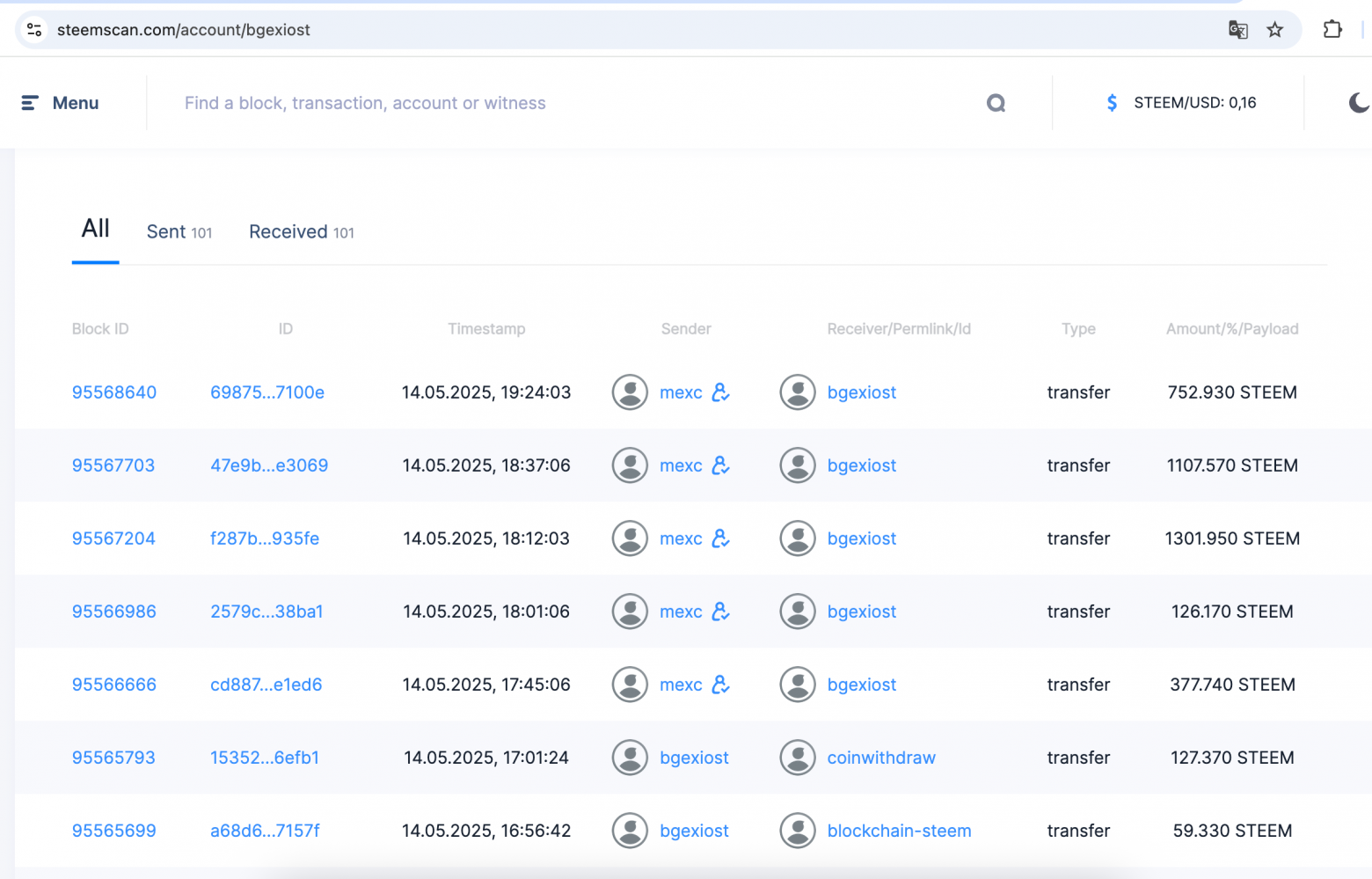The width and height of the screenshot is (1372, 879).
Task: Open browser extensions puzzle icon
Action: [x=1332, y=29]
